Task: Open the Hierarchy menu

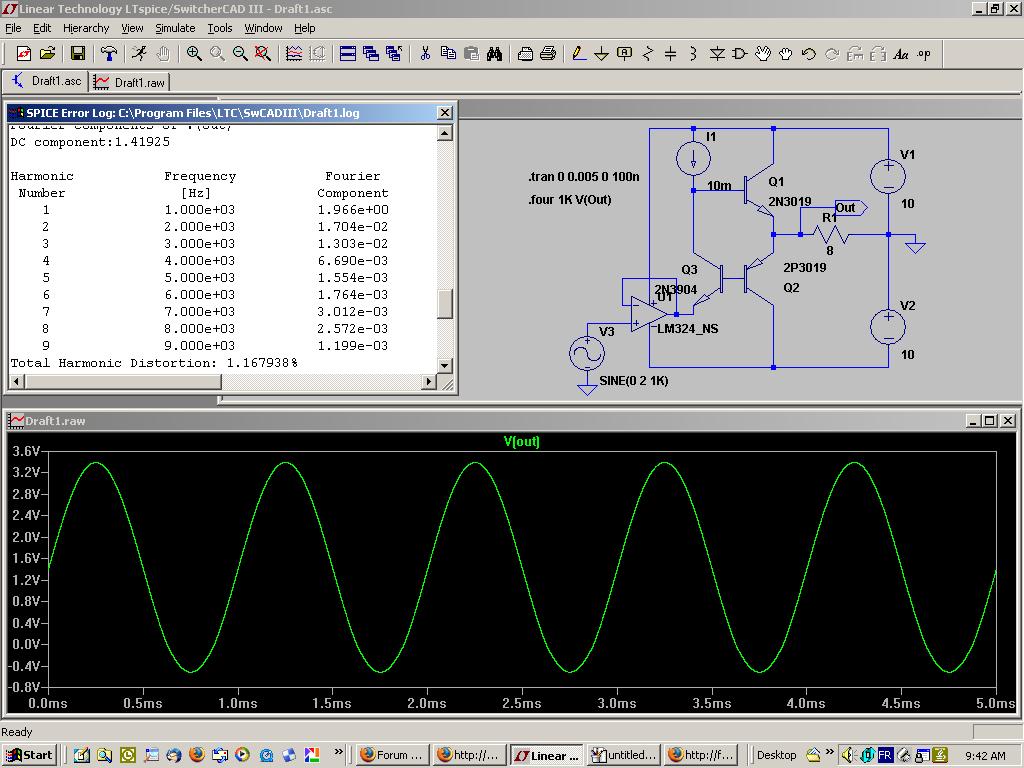Action: pyautogui.click(x=86, y=28)
